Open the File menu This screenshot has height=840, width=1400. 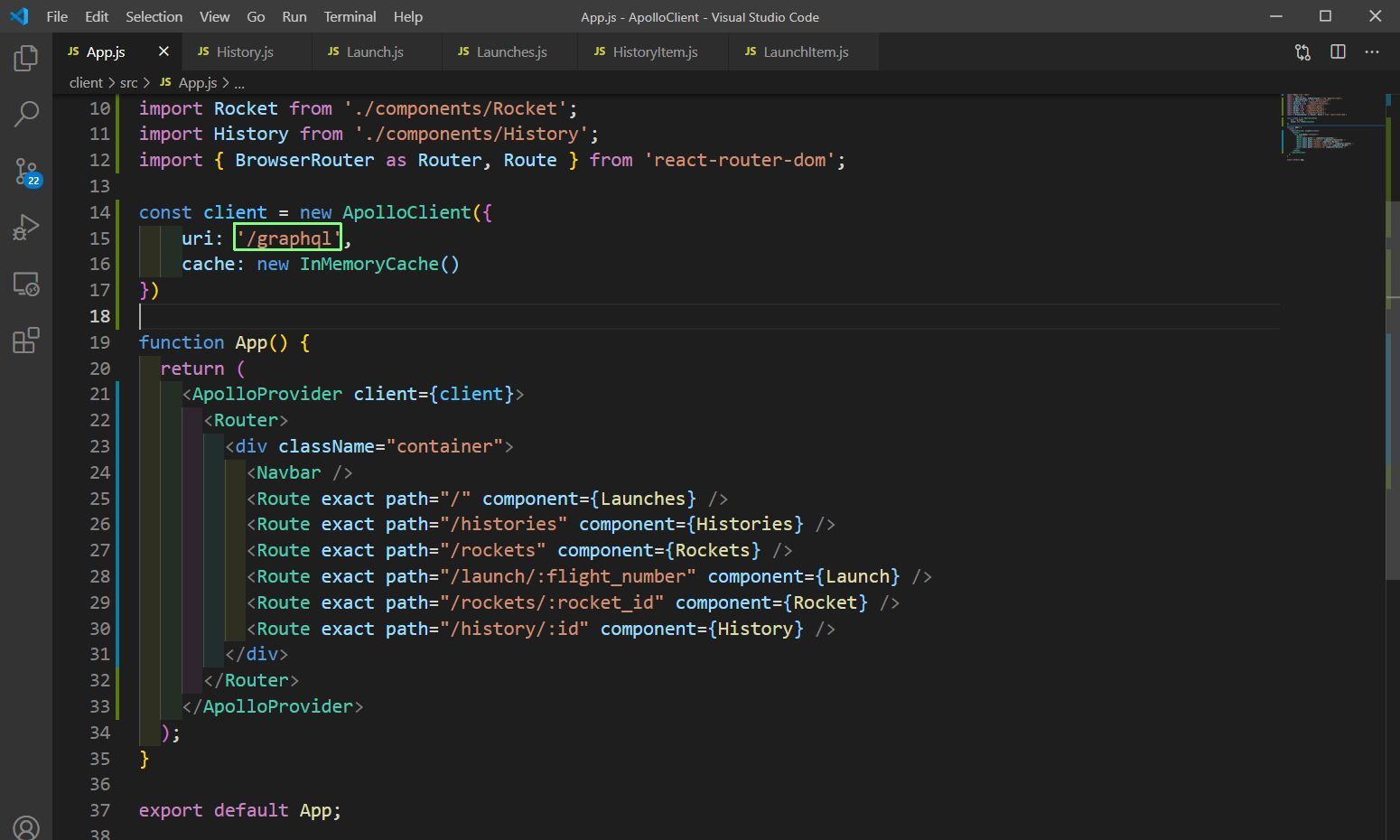[x=57, y=16]
